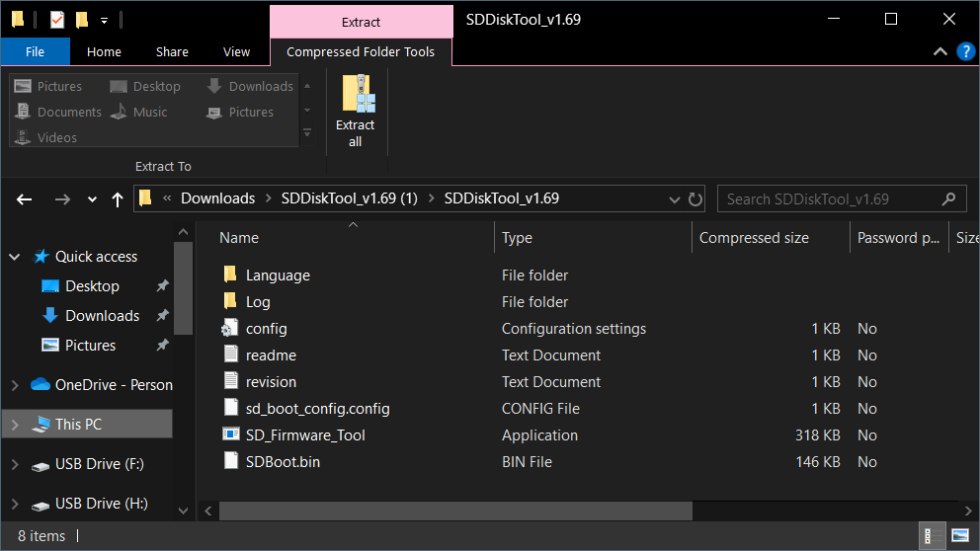Click the Up one level arrow

tap(117, 199)
